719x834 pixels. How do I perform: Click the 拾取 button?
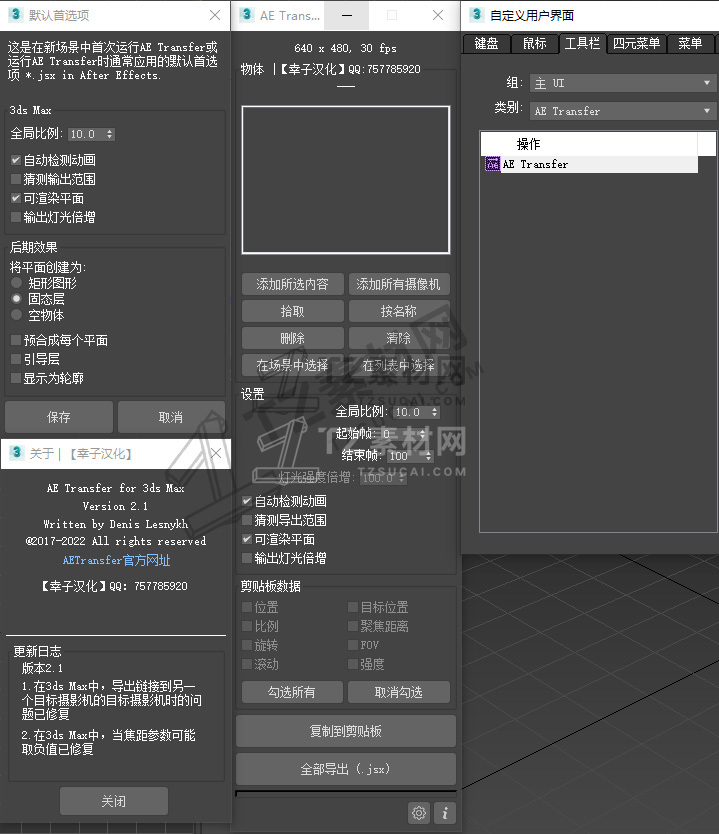coord(292,311)
